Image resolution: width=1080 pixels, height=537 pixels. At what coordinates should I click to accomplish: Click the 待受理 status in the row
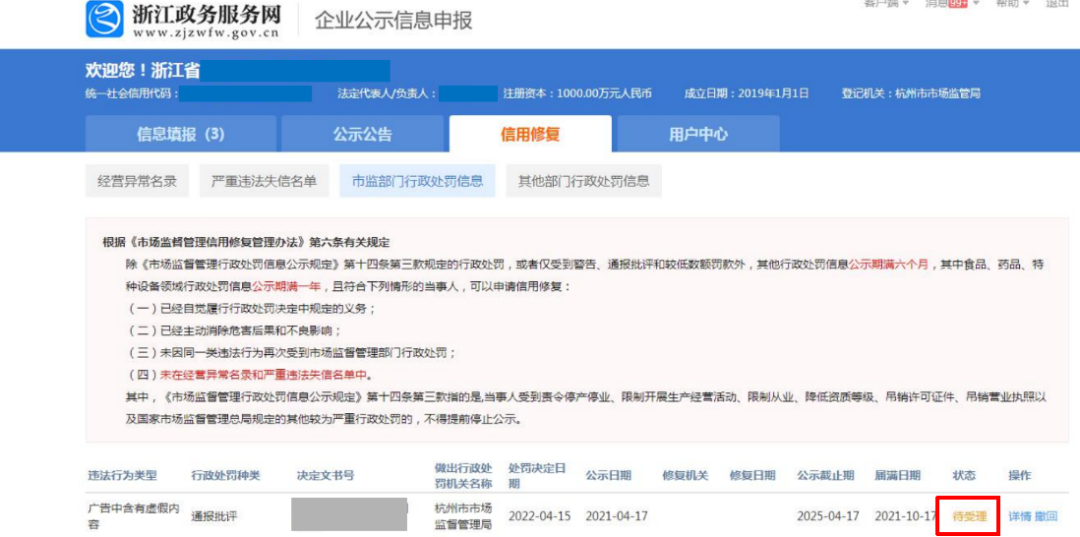click(969, 517)
